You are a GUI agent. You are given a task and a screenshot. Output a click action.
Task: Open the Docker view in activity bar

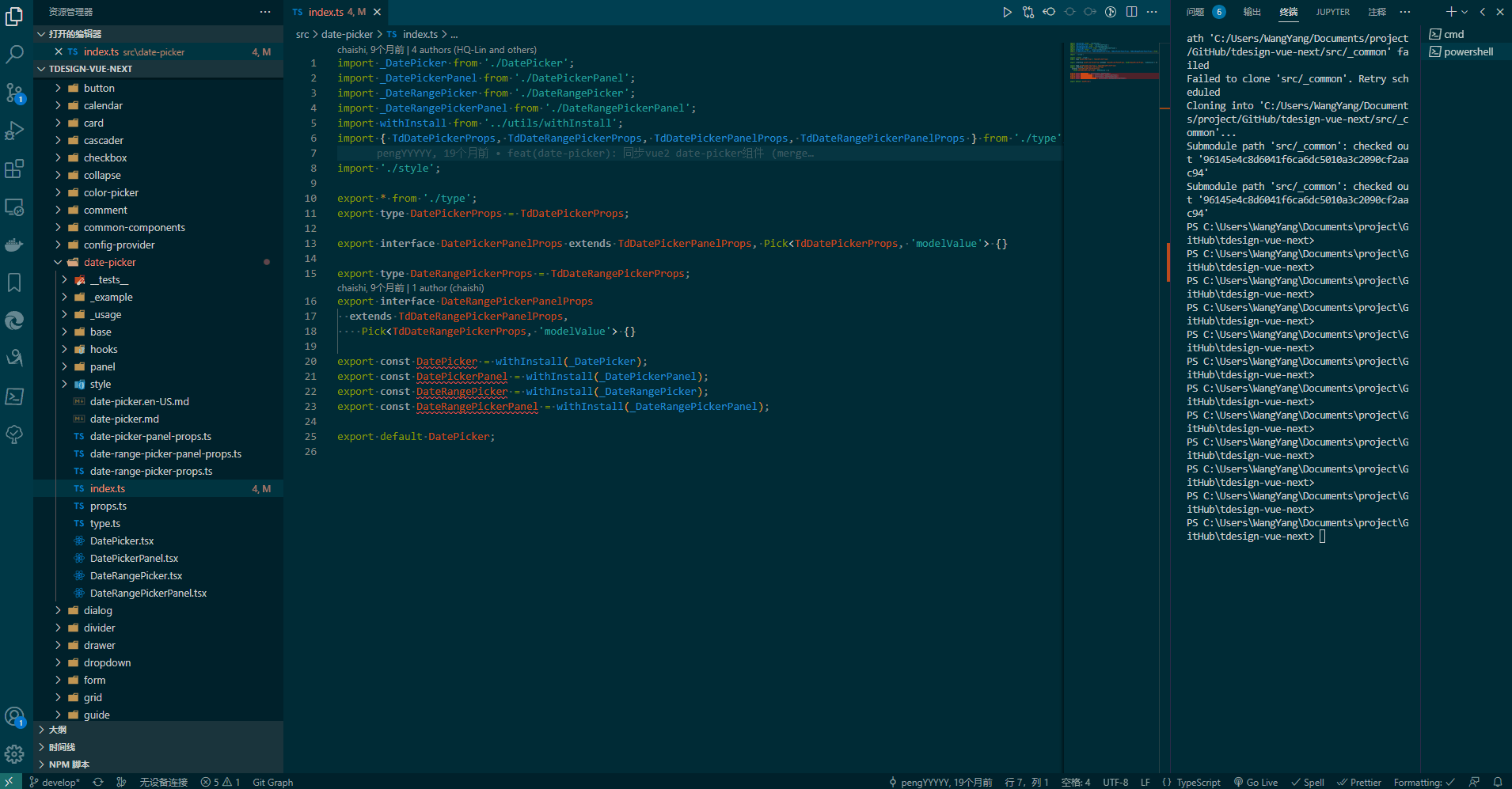(x=14, y=245)
